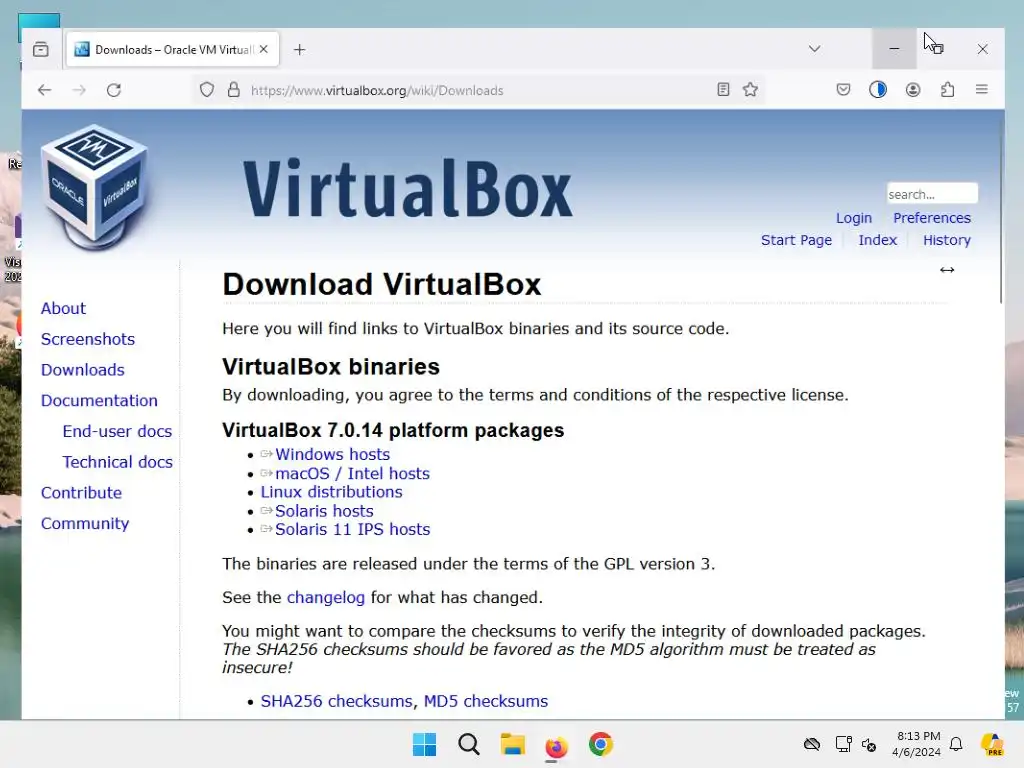
Task: Open Firefox account profile icon
Action: (913, 89)
